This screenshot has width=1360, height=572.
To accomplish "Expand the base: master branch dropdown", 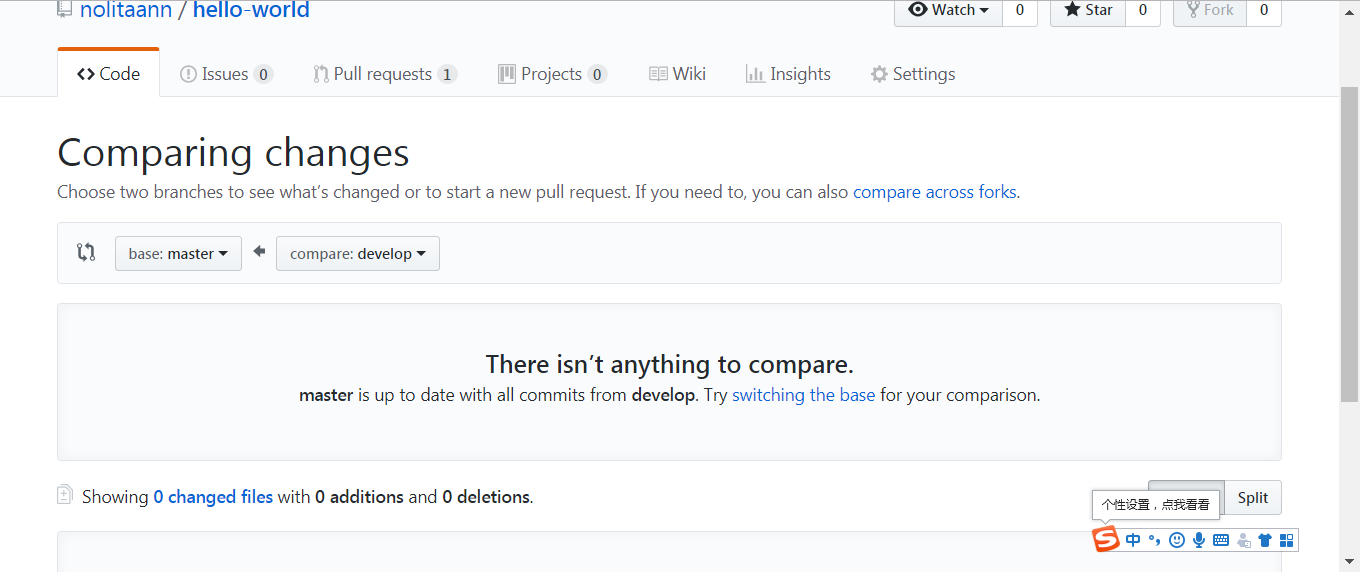I will click(178, 254).
